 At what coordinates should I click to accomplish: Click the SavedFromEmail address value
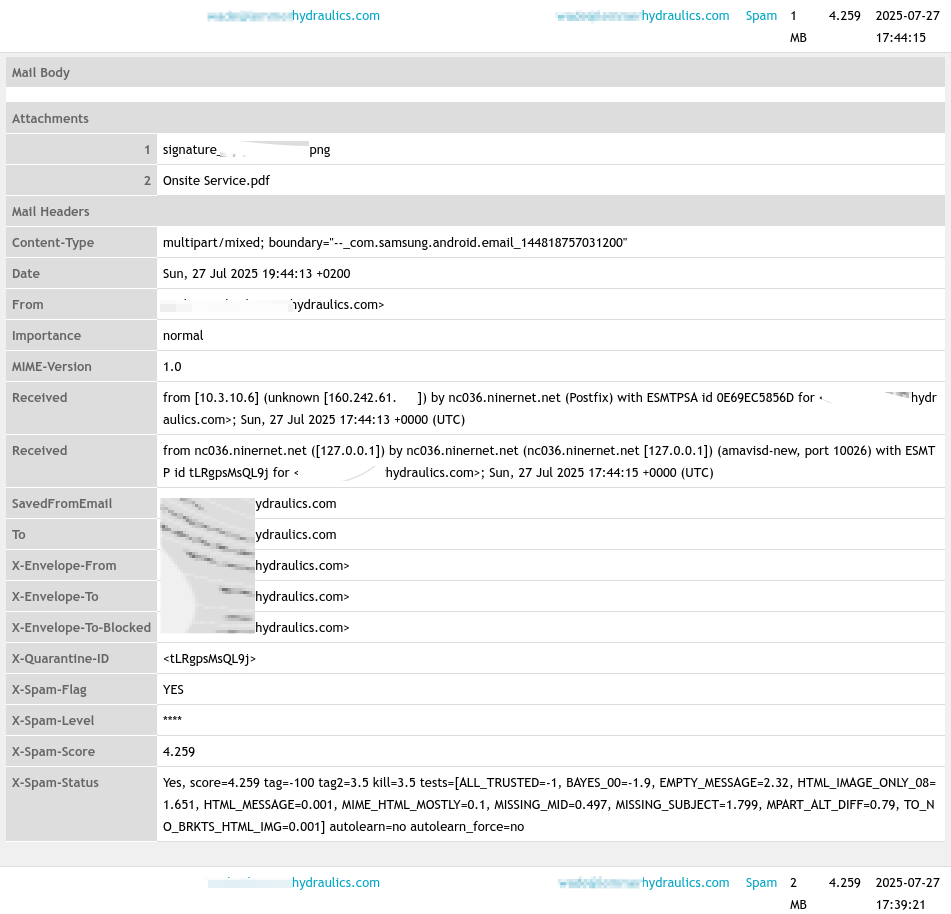[249, 503]
